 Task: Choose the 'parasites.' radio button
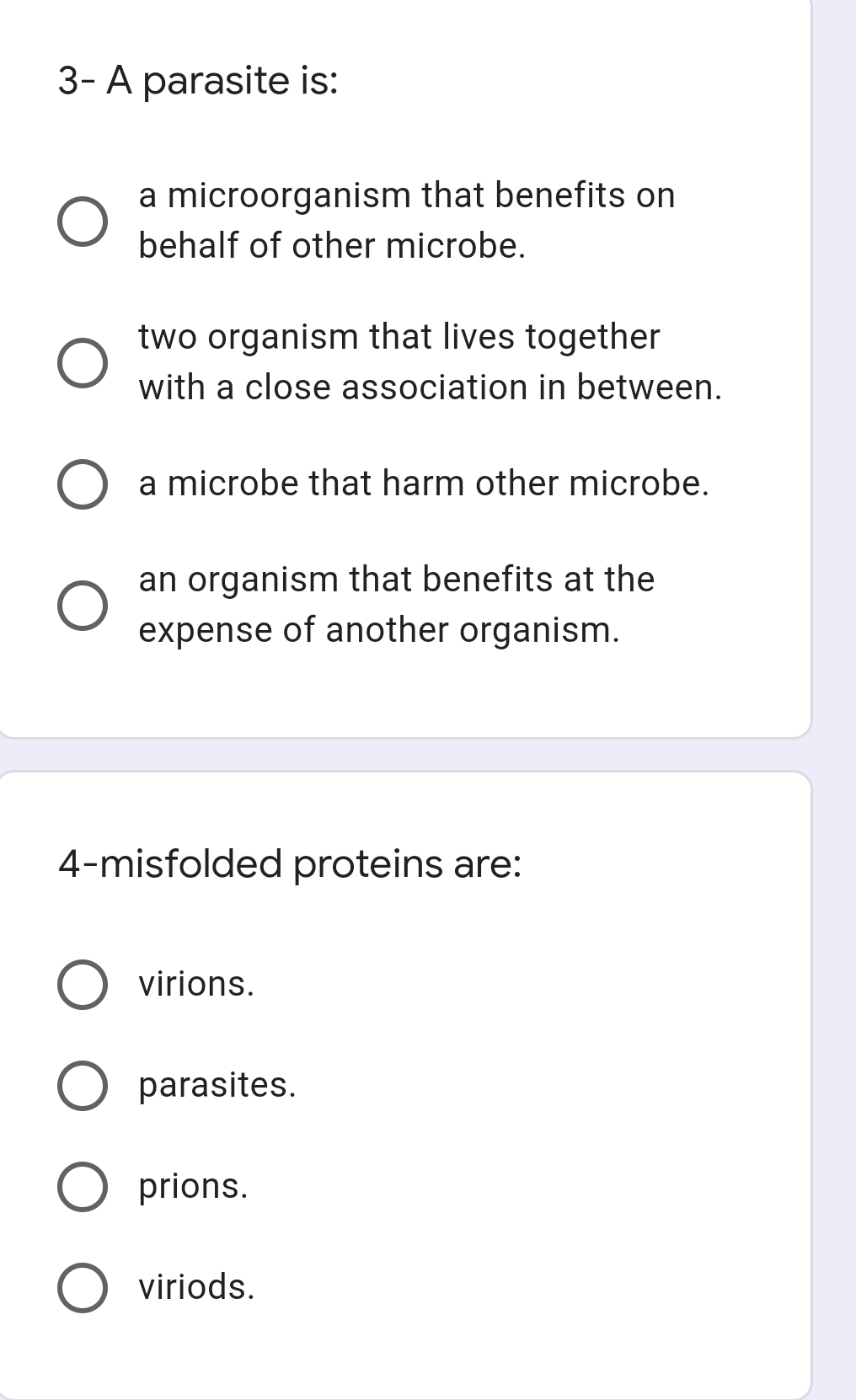point(83,1085)
